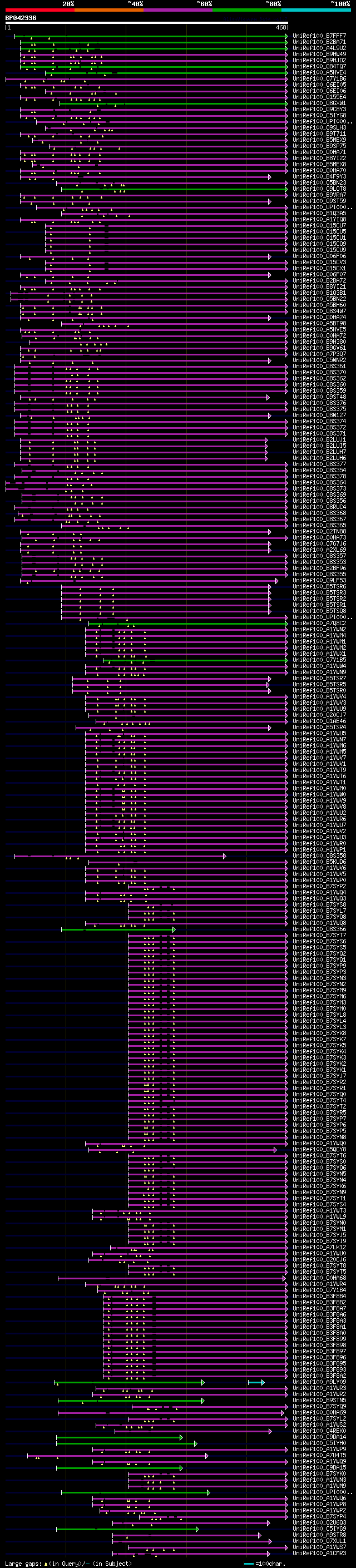
Task: Choose UniRef100_A5BH60 from the list
Action: 319,305
